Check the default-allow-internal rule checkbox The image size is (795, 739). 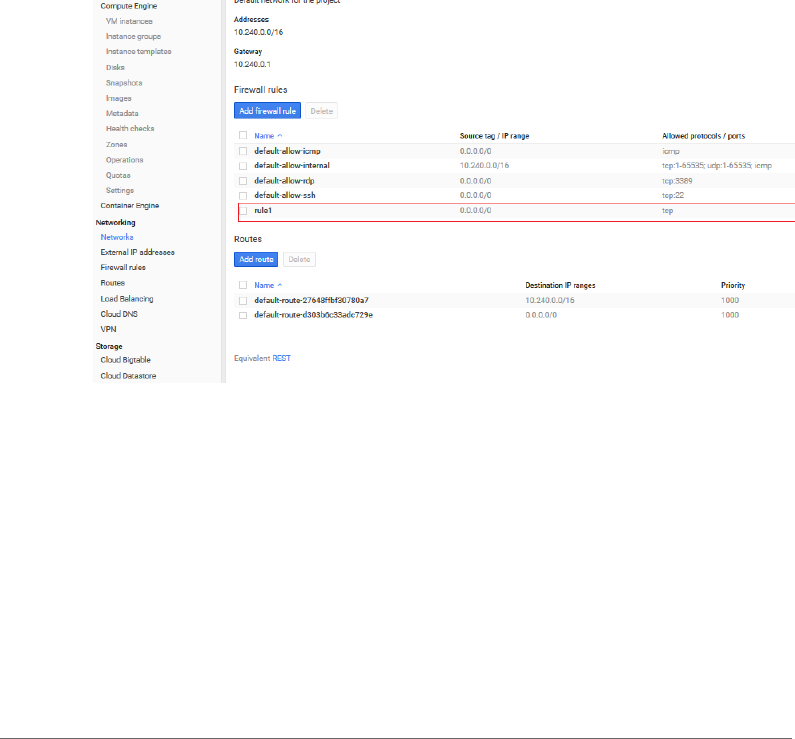click(x=243, y=166)
